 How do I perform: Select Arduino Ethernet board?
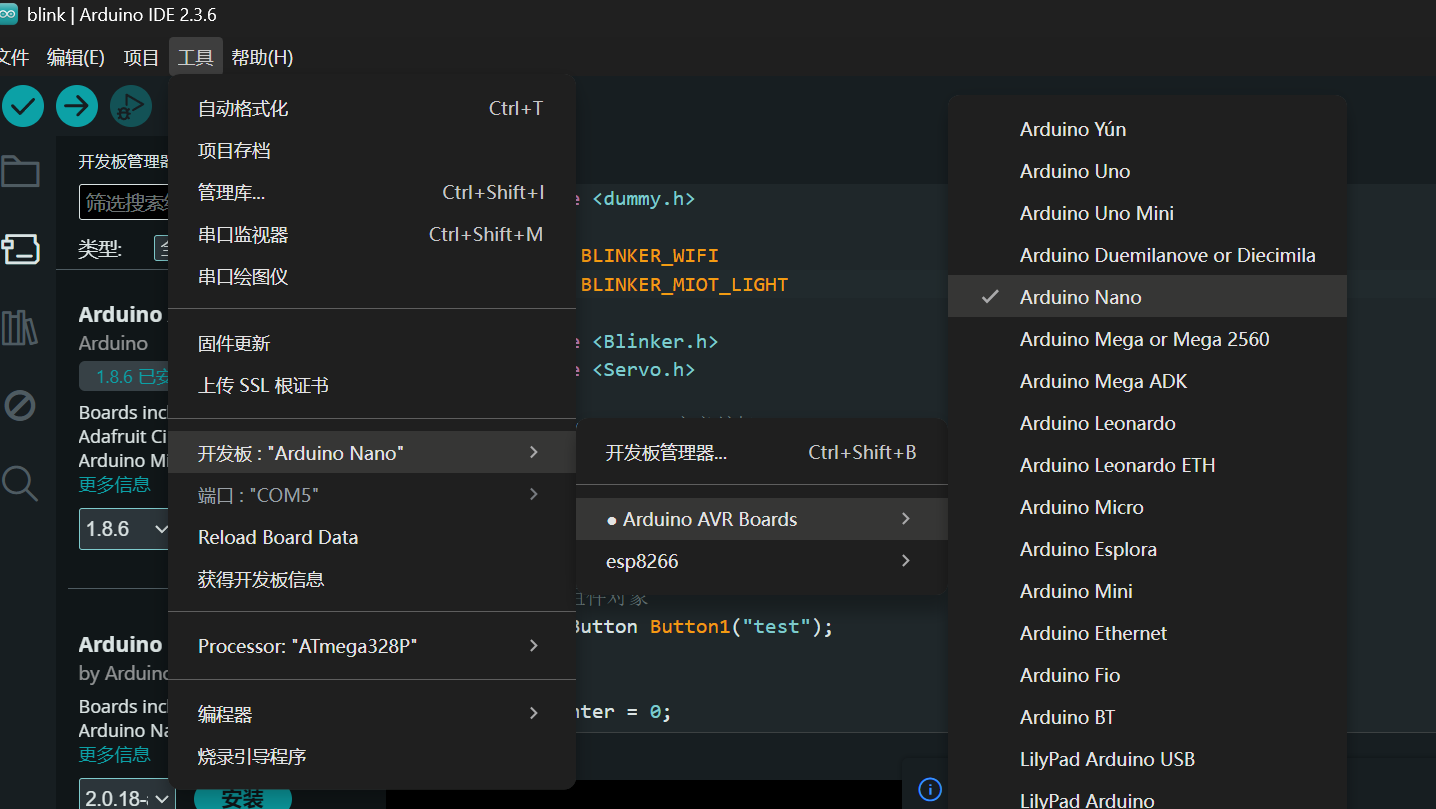(x=1147, y=633)
